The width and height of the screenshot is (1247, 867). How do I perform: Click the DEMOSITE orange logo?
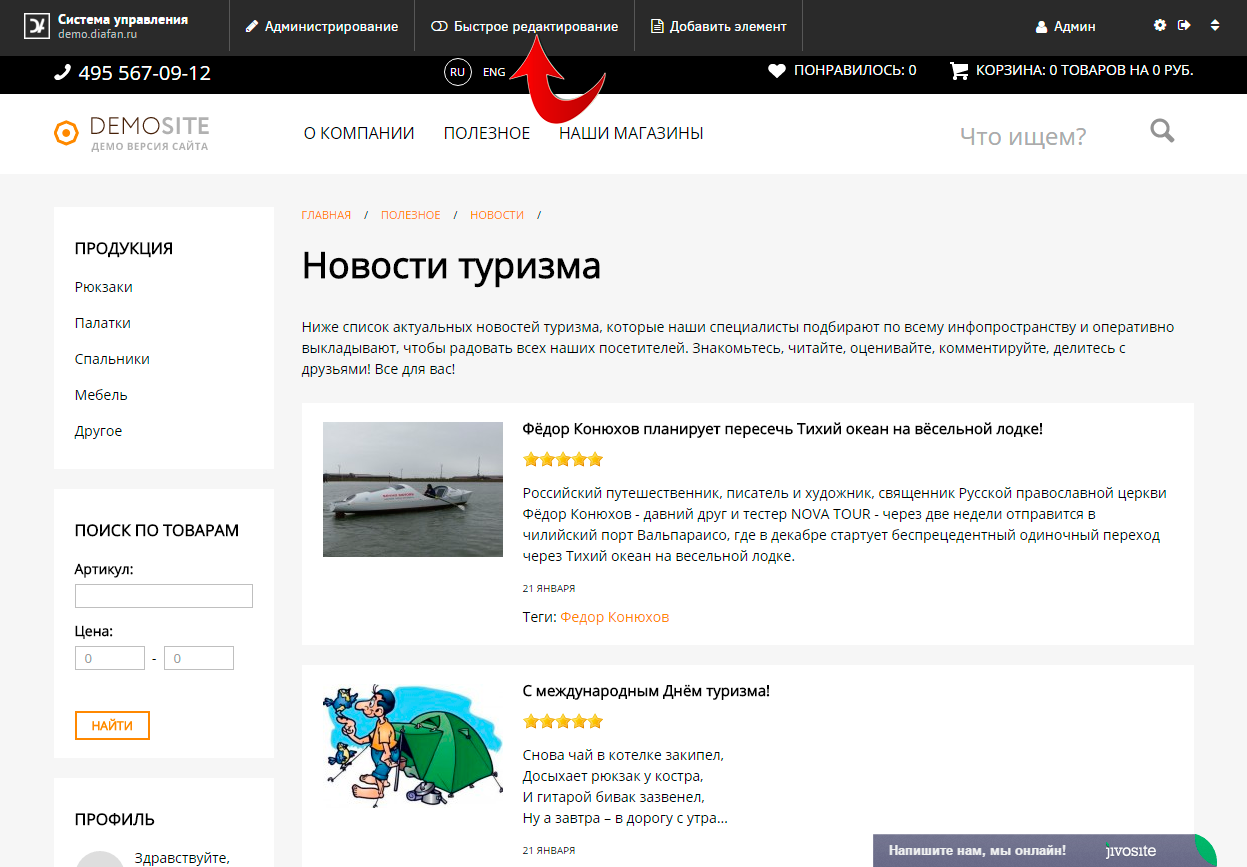click(x=66, y=133)
